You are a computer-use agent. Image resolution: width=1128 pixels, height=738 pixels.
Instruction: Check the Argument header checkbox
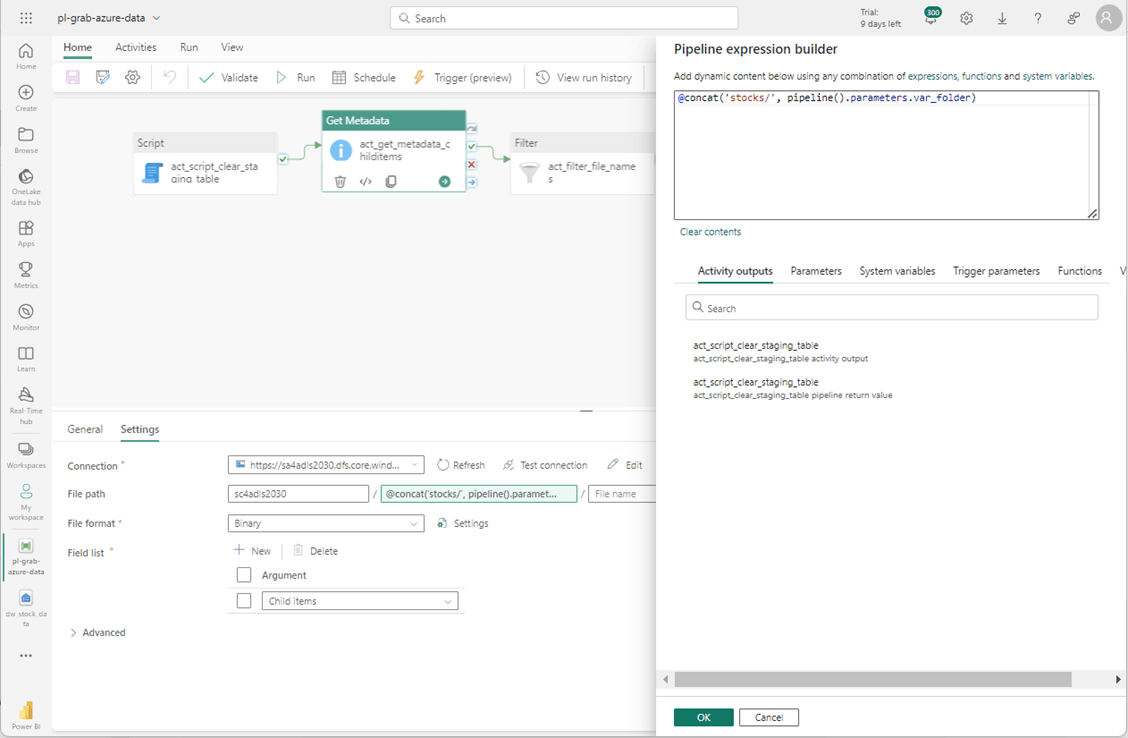coord(244,575)
